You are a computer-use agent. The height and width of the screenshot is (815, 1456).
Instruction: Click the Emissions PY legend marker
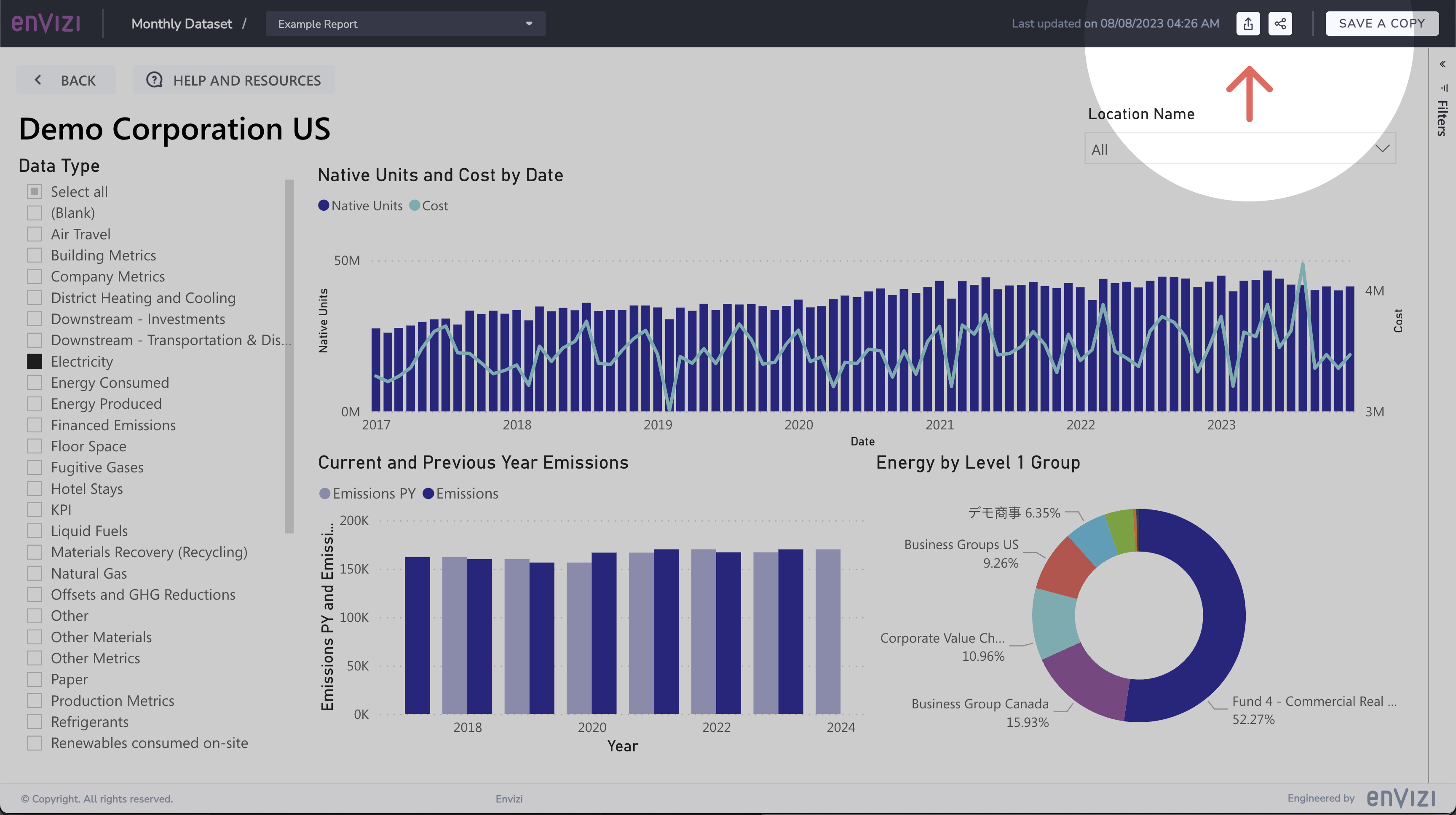(x=324, y=493)
